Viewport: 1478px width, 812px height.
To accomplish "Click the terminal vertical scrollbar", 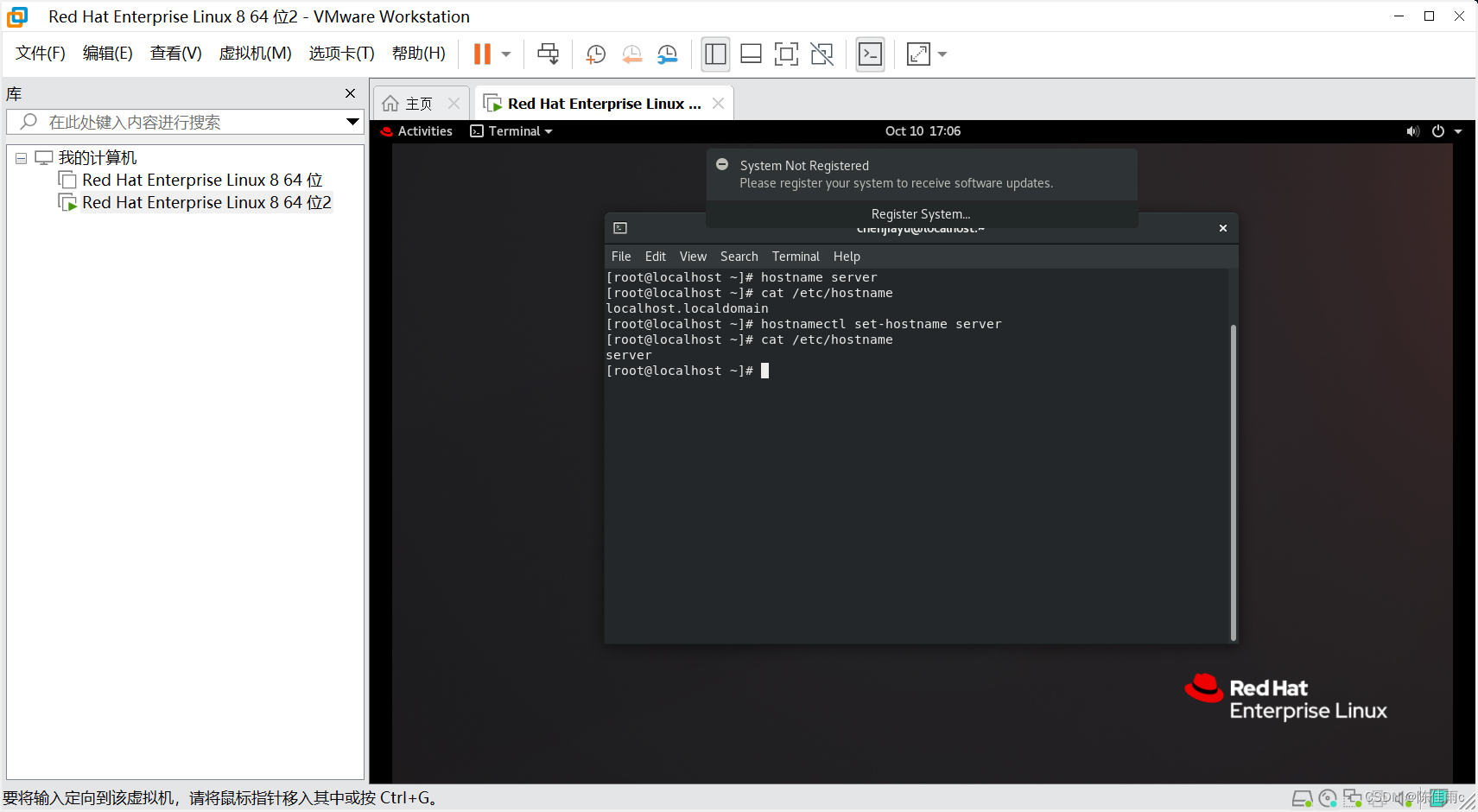I will click(x=1233, y=482).
